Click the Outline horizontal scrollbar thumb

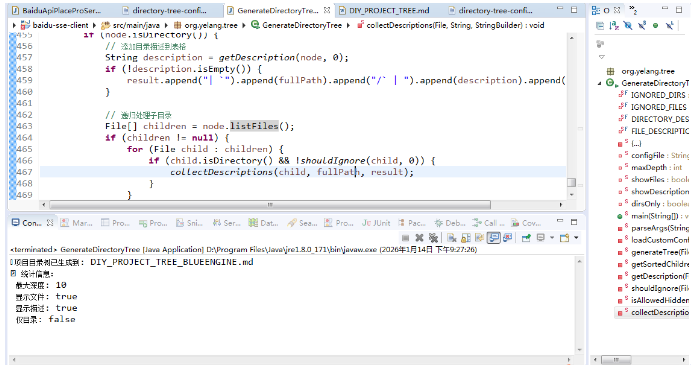point(616,360)
